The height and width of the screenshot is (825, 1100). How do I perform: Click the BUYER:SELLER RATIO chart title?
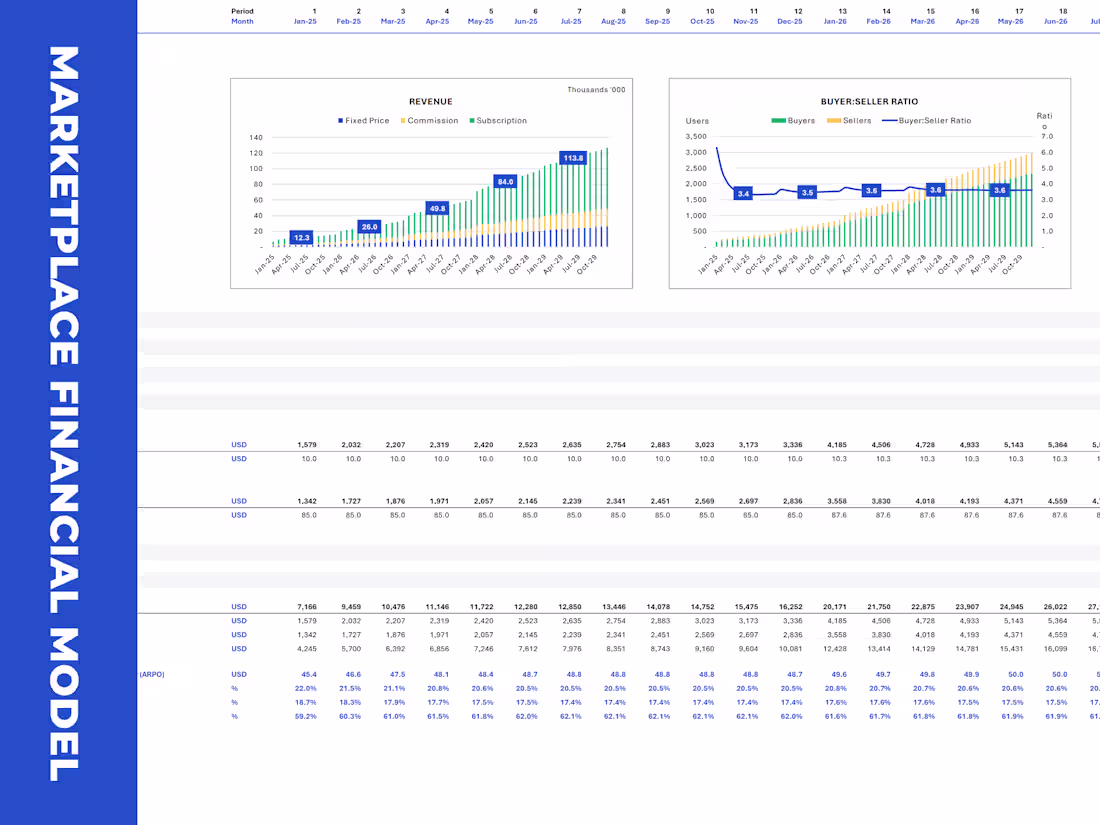tap(869, 101)
